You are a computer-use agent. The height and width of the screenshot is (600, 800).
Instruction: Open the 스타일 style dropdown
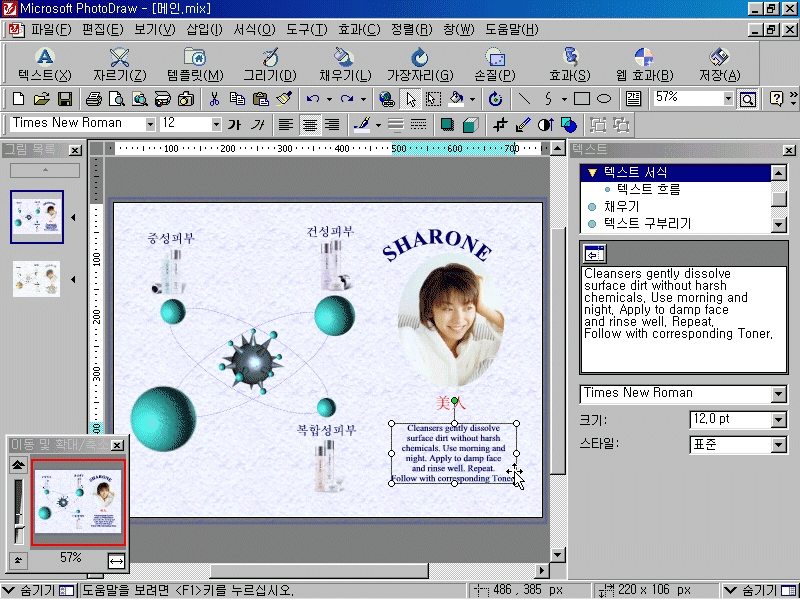point(779,445)
